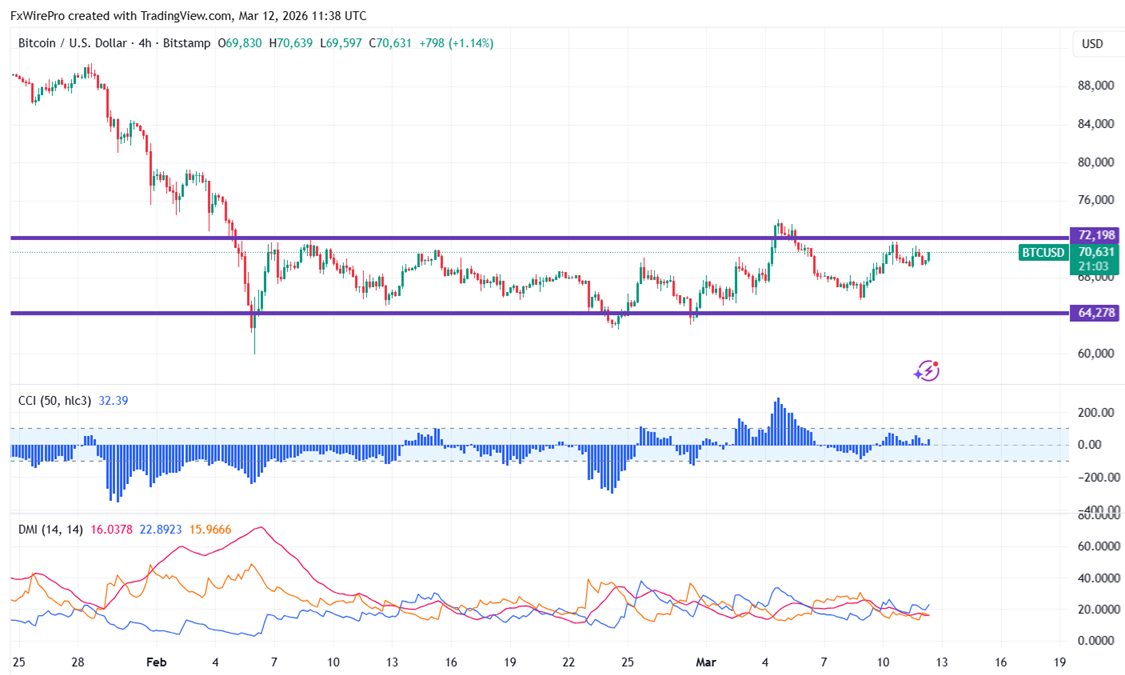Click the current price label 70,631
The height and width of the screenshot is (675, 1125).
click(x=1096, y=252)
